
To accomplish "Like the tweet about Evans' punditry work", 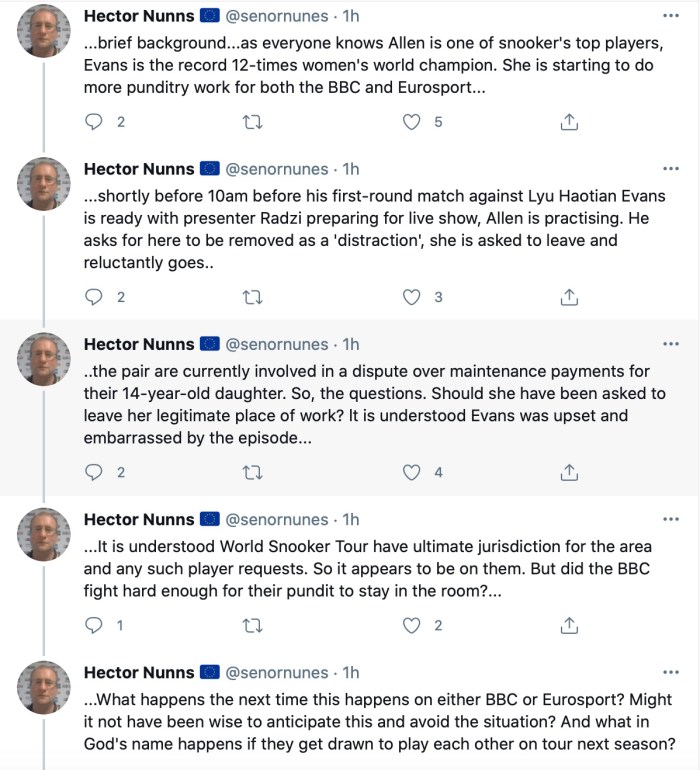I will pos(411,122).
